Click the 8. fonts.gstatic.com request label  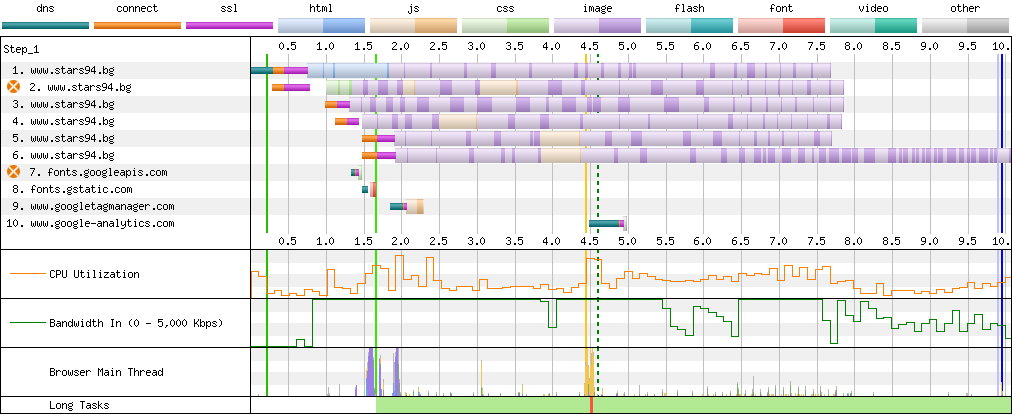72,189
